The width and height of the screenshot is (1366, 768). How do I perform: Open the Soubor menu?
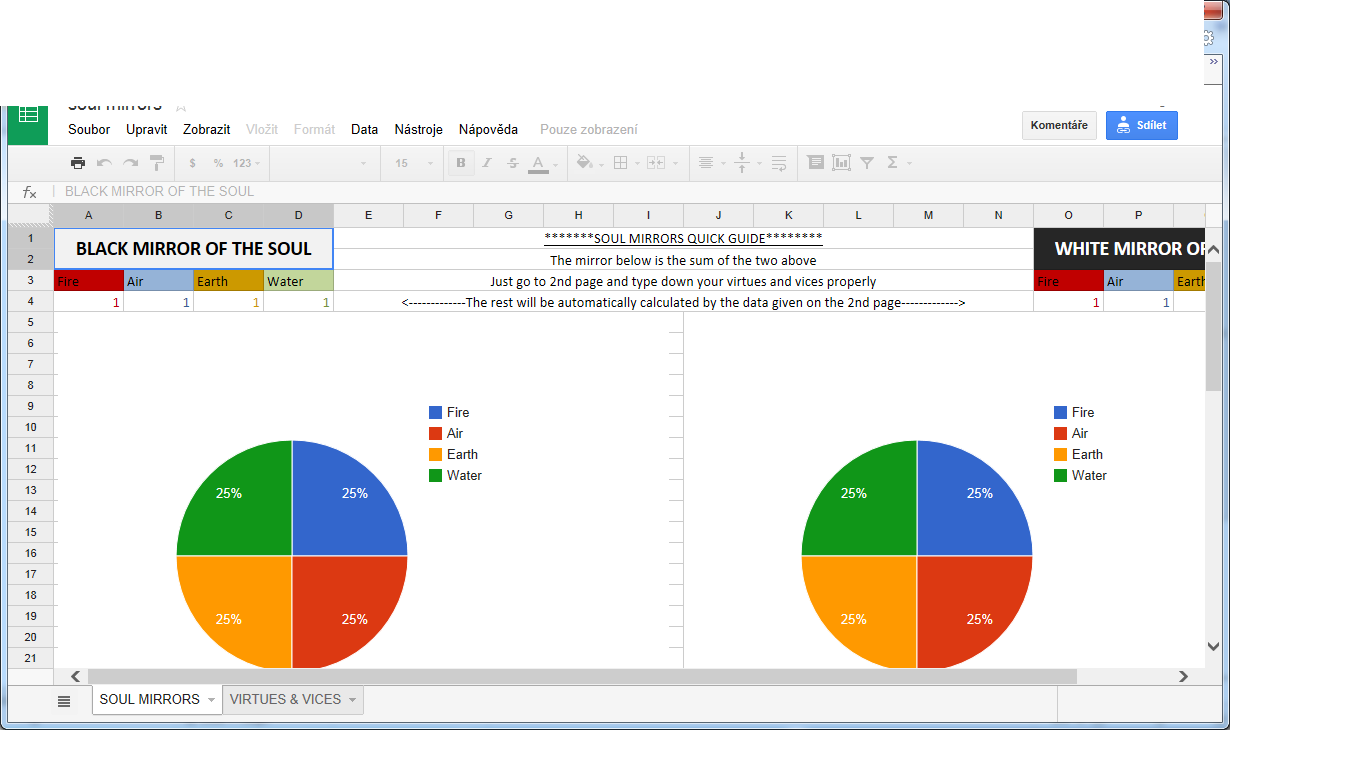(89, 129)
